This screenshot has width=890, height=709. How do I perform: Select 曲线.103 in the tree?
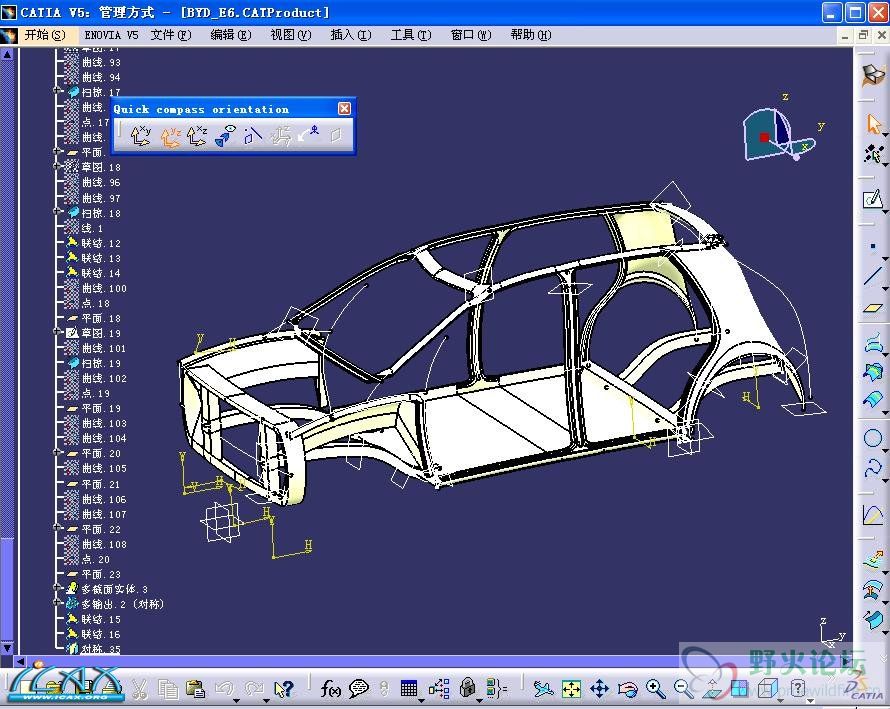click(104, 423)
